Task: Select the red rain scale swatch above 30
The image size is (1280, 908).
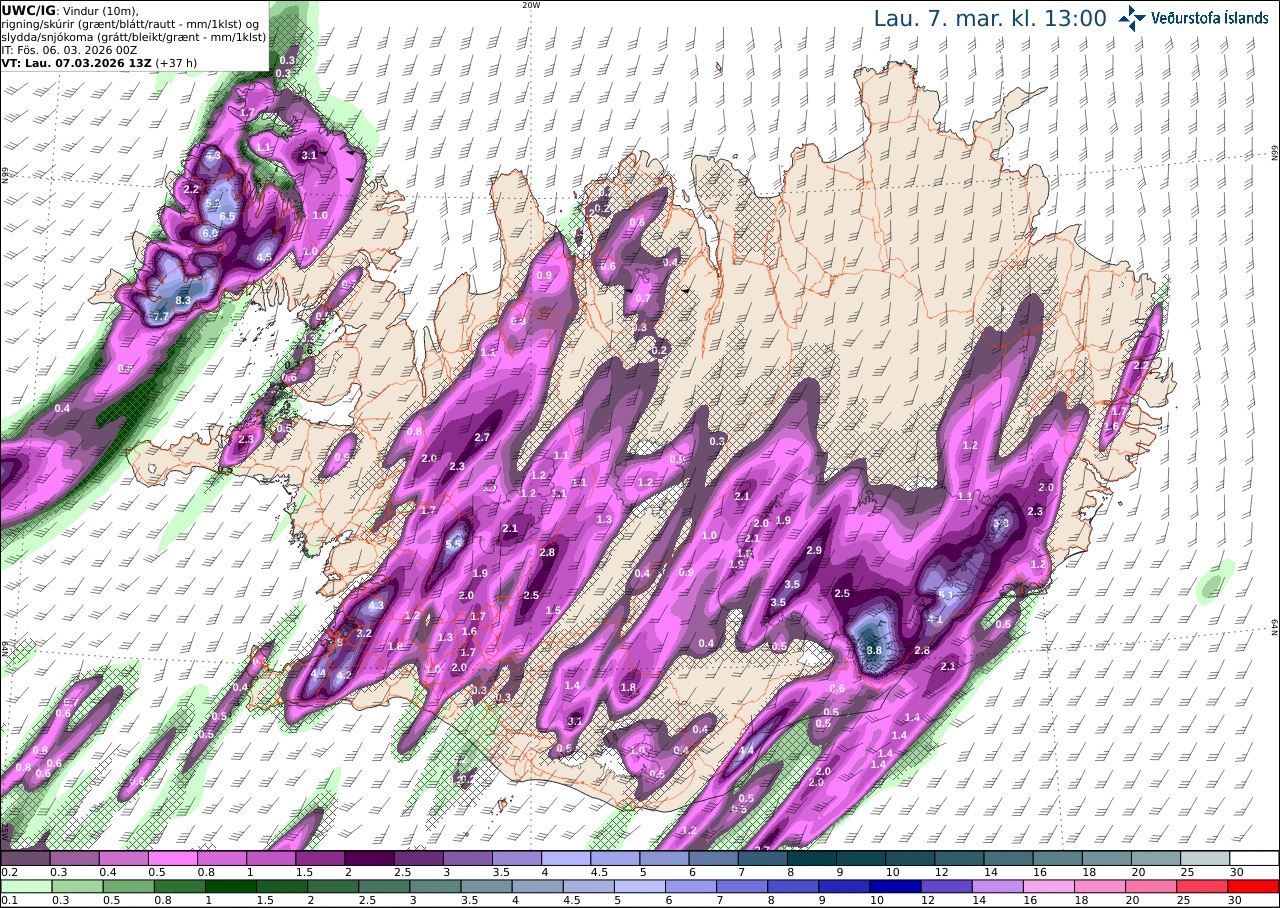Action: pyautogui.click(x=1254, y=886)
